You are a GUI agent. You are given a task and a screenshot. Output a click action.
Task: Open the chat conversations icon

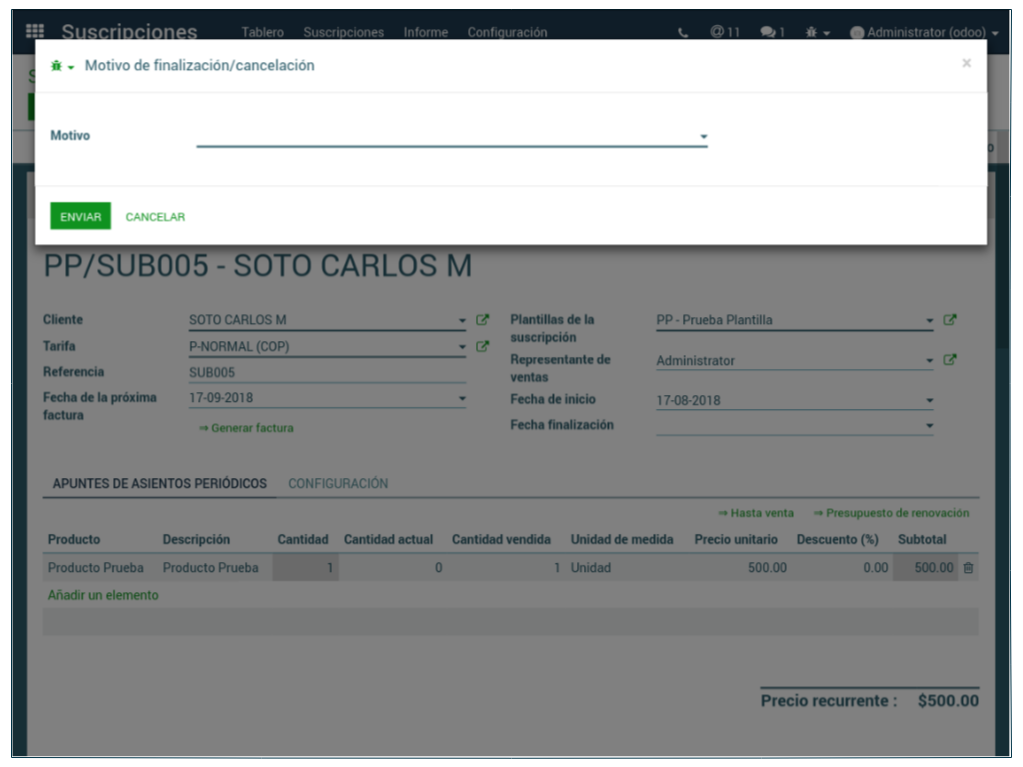tap(770, 32)
